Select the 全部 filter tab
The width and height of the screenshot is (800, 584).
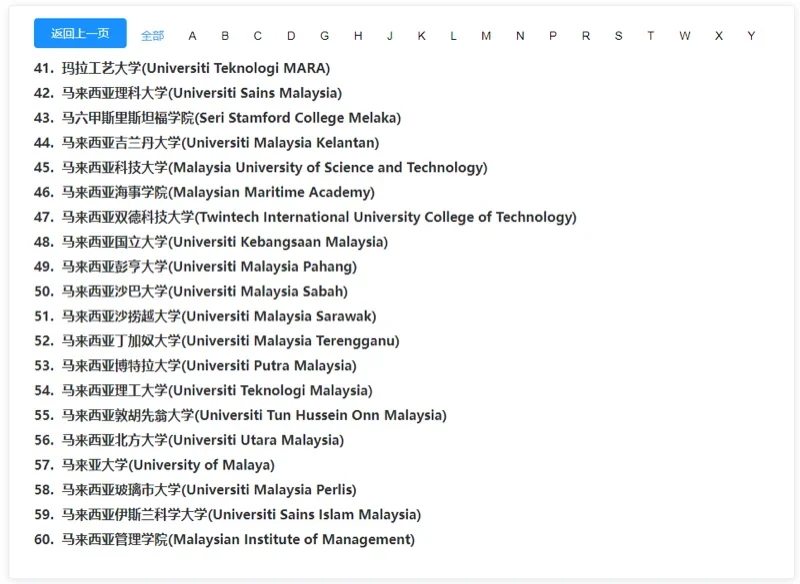[x=152, y=36]
